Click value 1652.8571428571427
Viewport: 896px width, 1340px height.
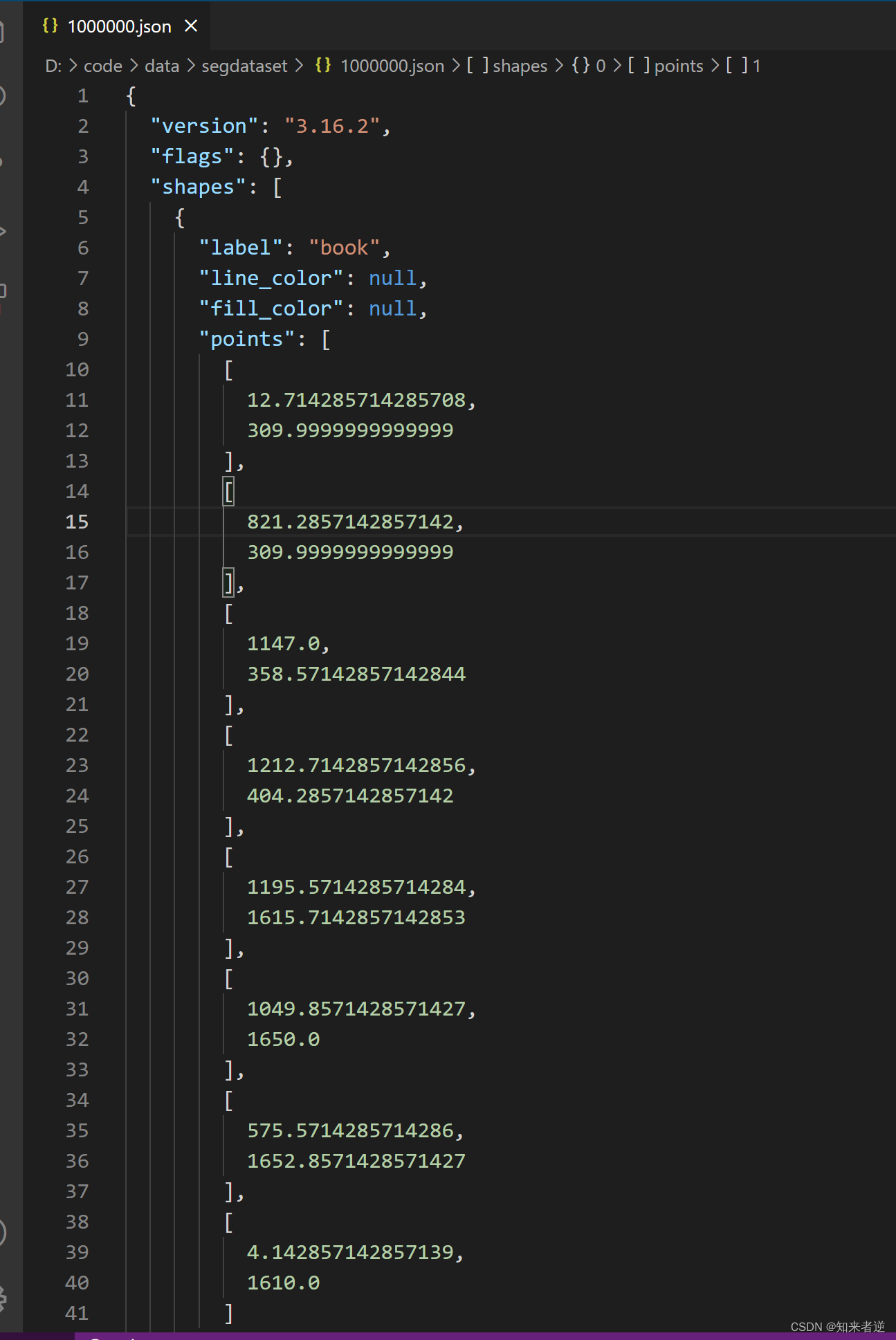click(356, 1161)
